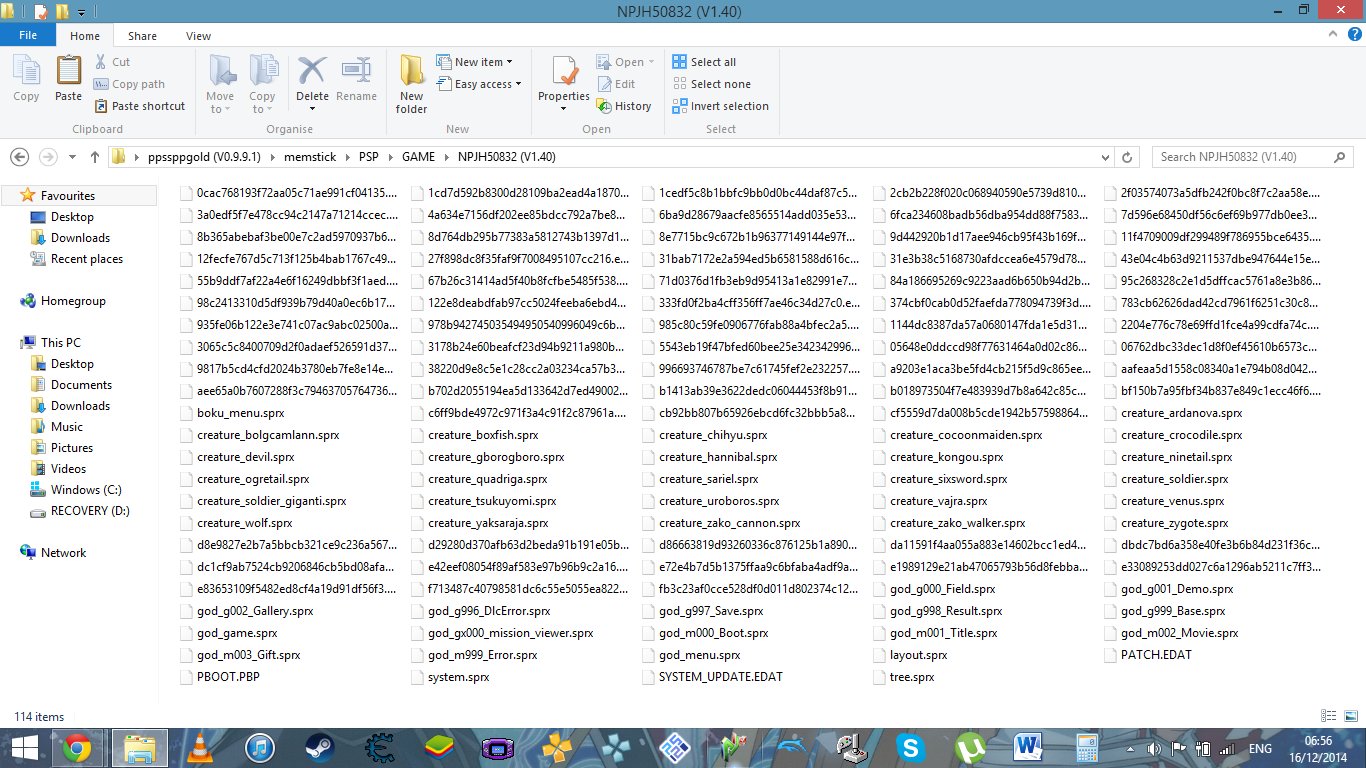Refresh the folder using the refresh icon

[x=1128, y=157]
